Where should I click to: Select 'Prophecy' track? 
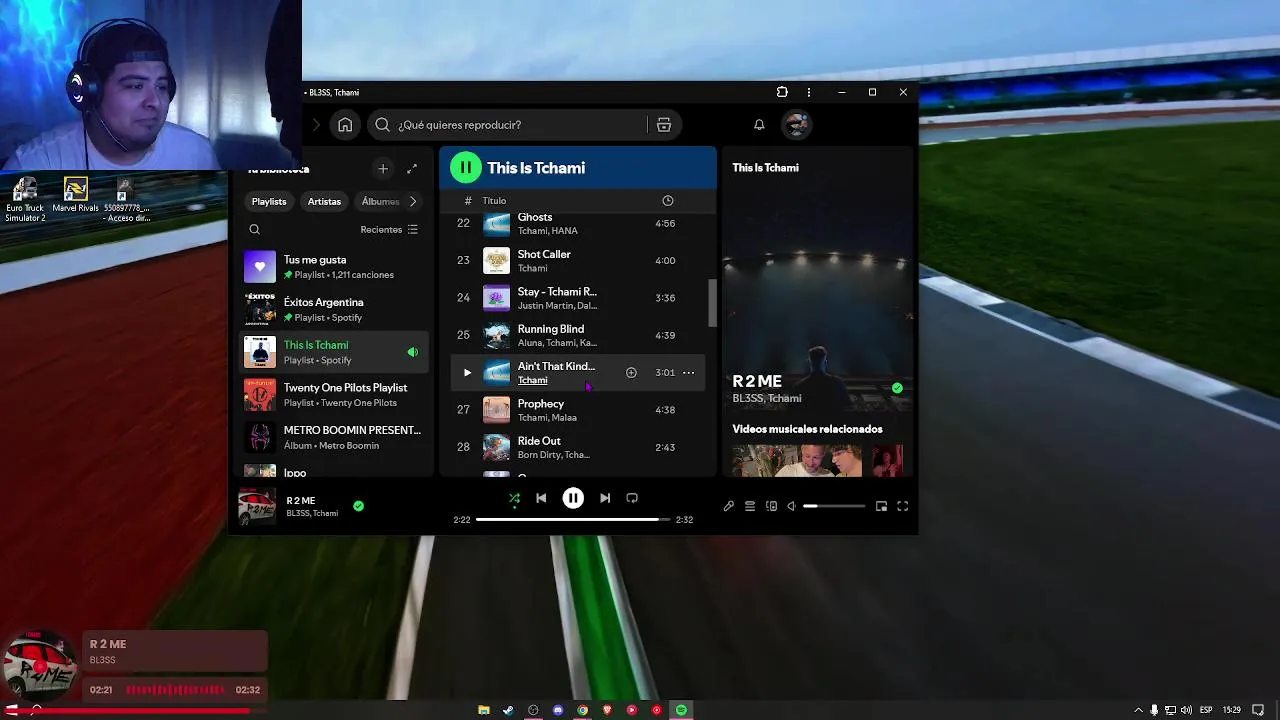(x=578, y=410)
